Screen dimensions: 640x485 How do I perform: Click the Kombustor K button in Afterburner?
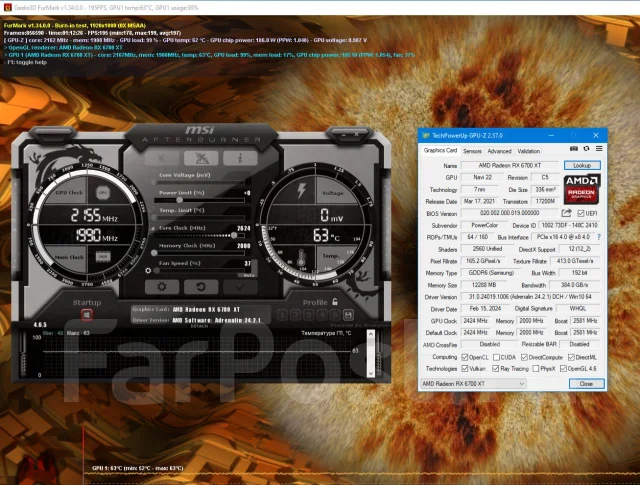click(162, 158)
